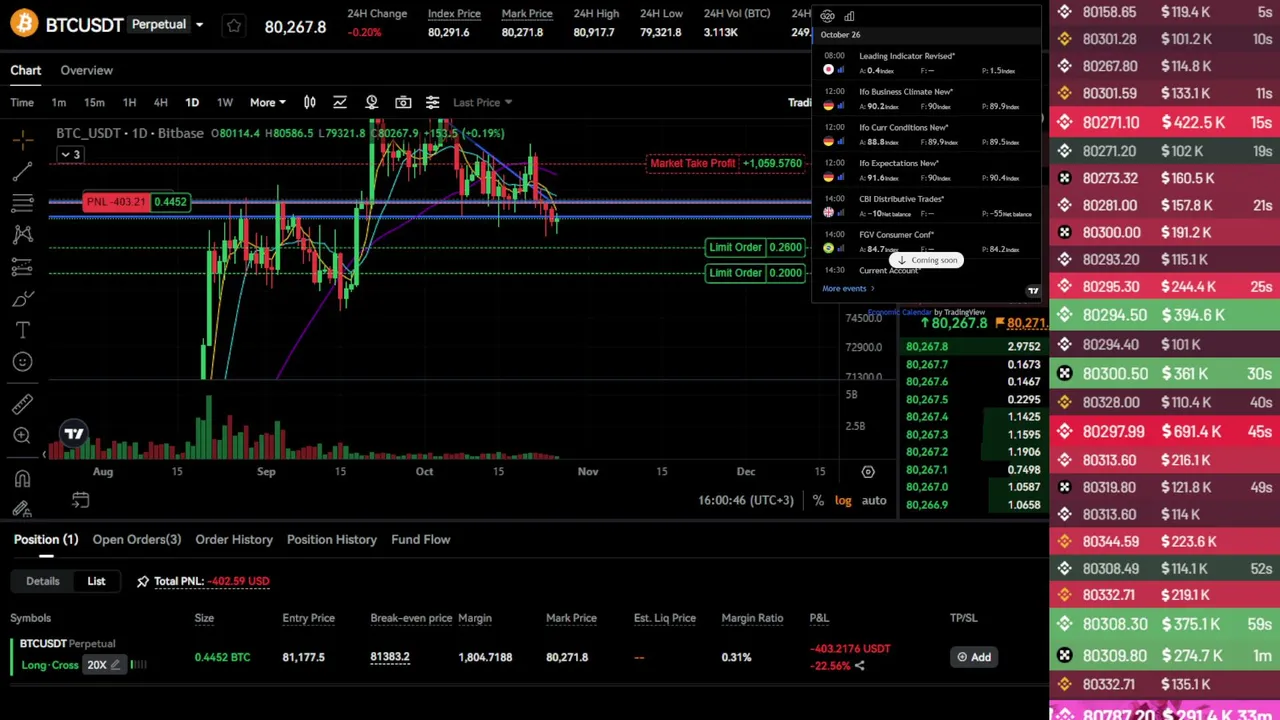The width and height of the screenshot is (1280, 720).
Task: Open the candlestick chart style menu
Action: point(310,102)
